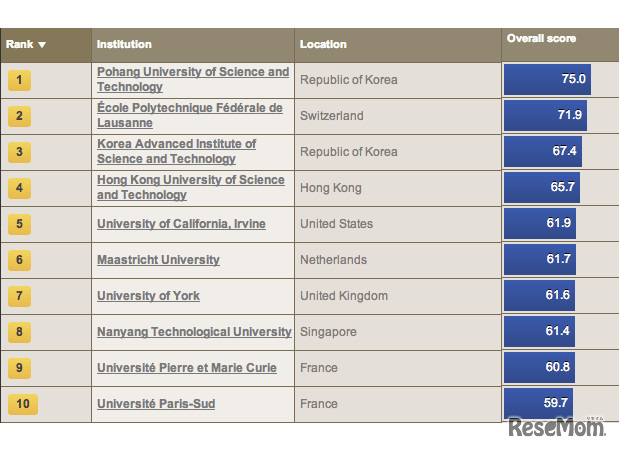619x450 pixels.
Task: Click the 75.0 overall score bar
Action: pyautogui.click(x=547, y=80)
